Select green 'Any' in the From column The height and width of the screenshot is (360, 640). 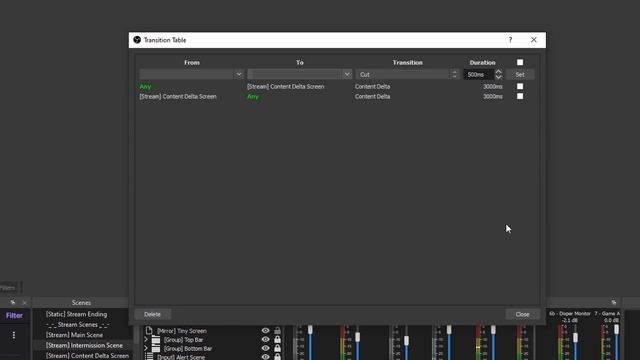[x=145, y=87]
